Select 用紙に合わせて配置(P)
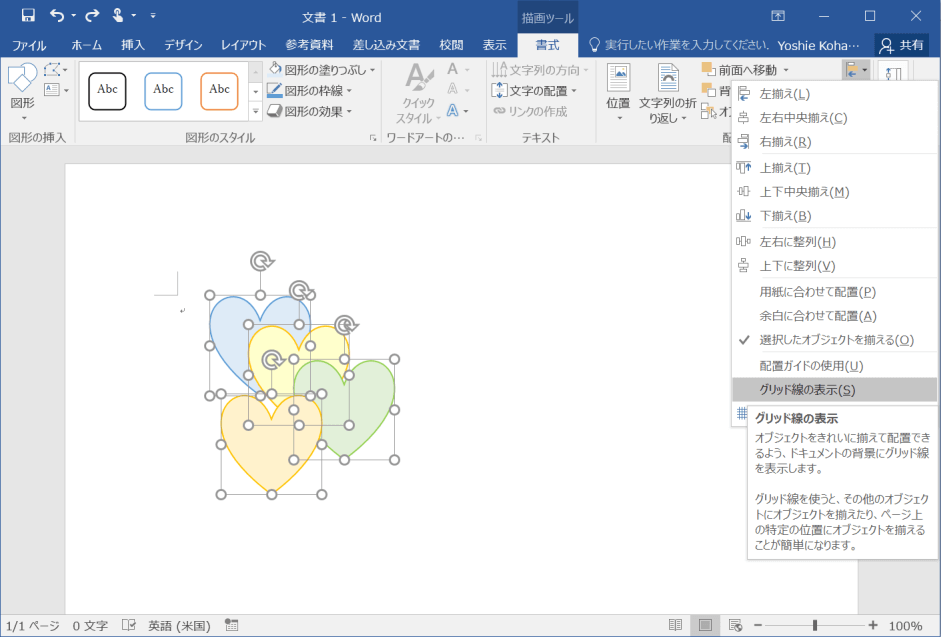Viewport: 941px width, 637px height. 834,292
